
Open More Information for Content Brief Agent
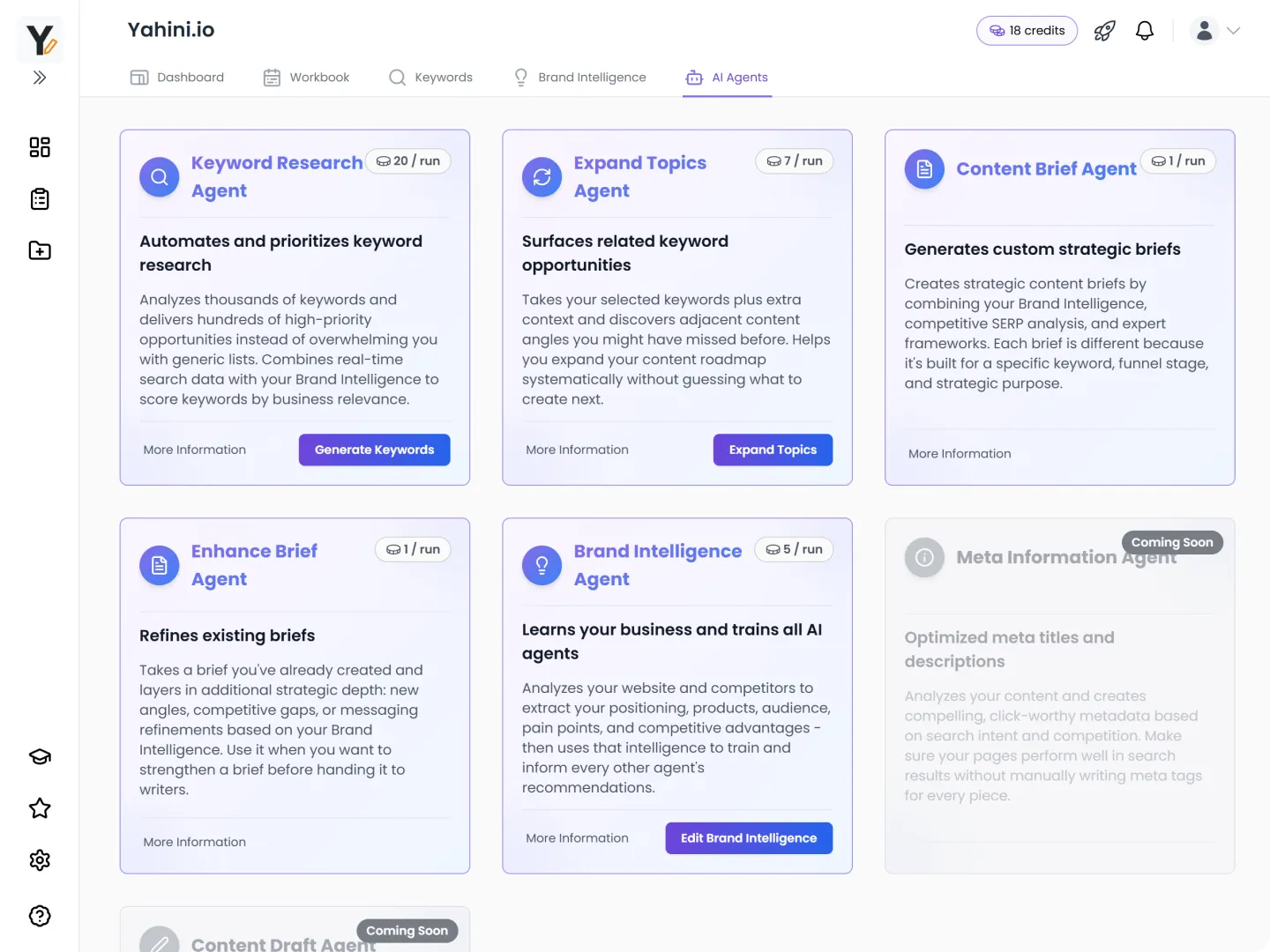pyautogui.click(x=960, y=454)
